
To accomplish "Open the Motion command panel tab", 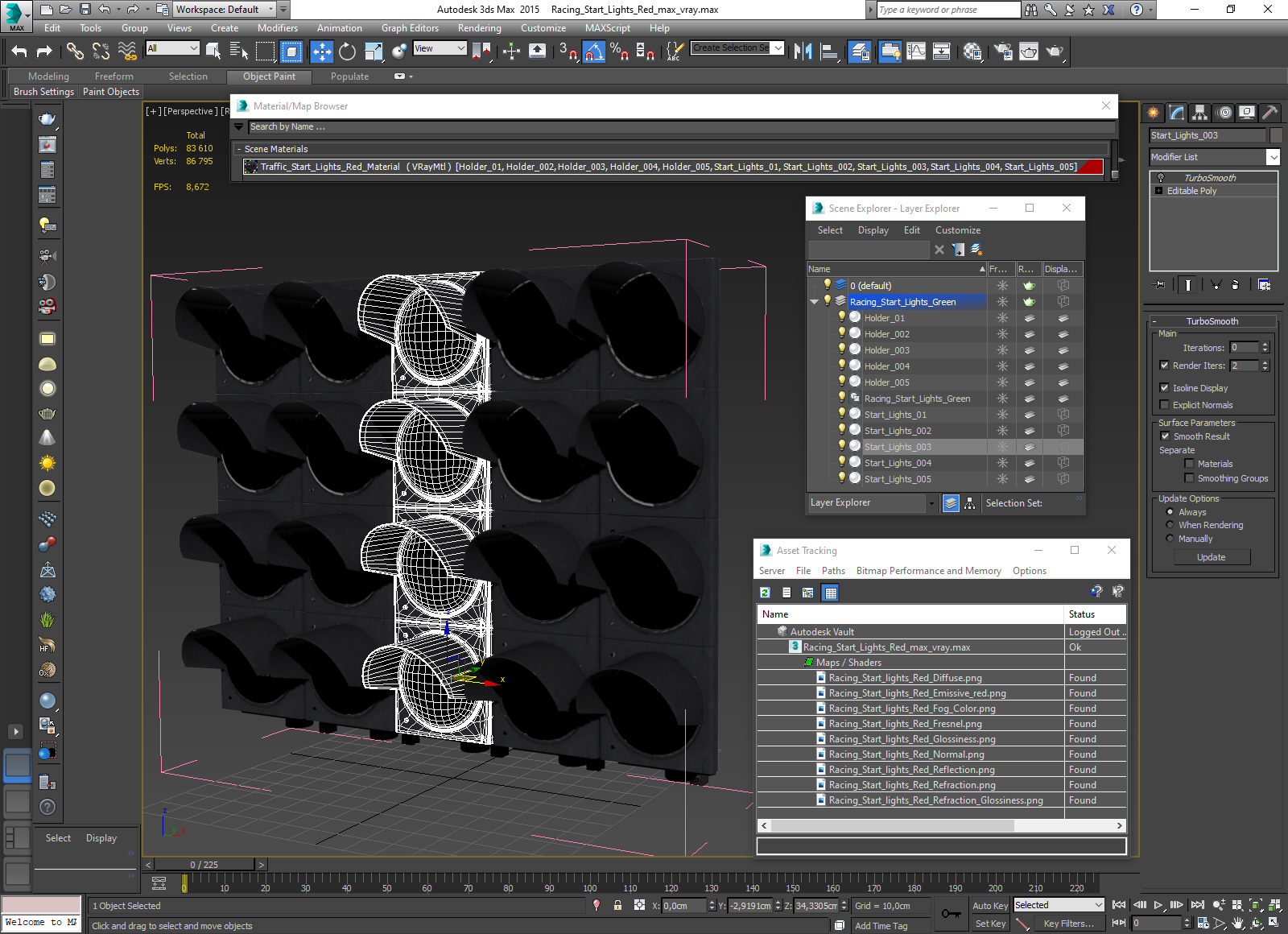I will 1224,113.
